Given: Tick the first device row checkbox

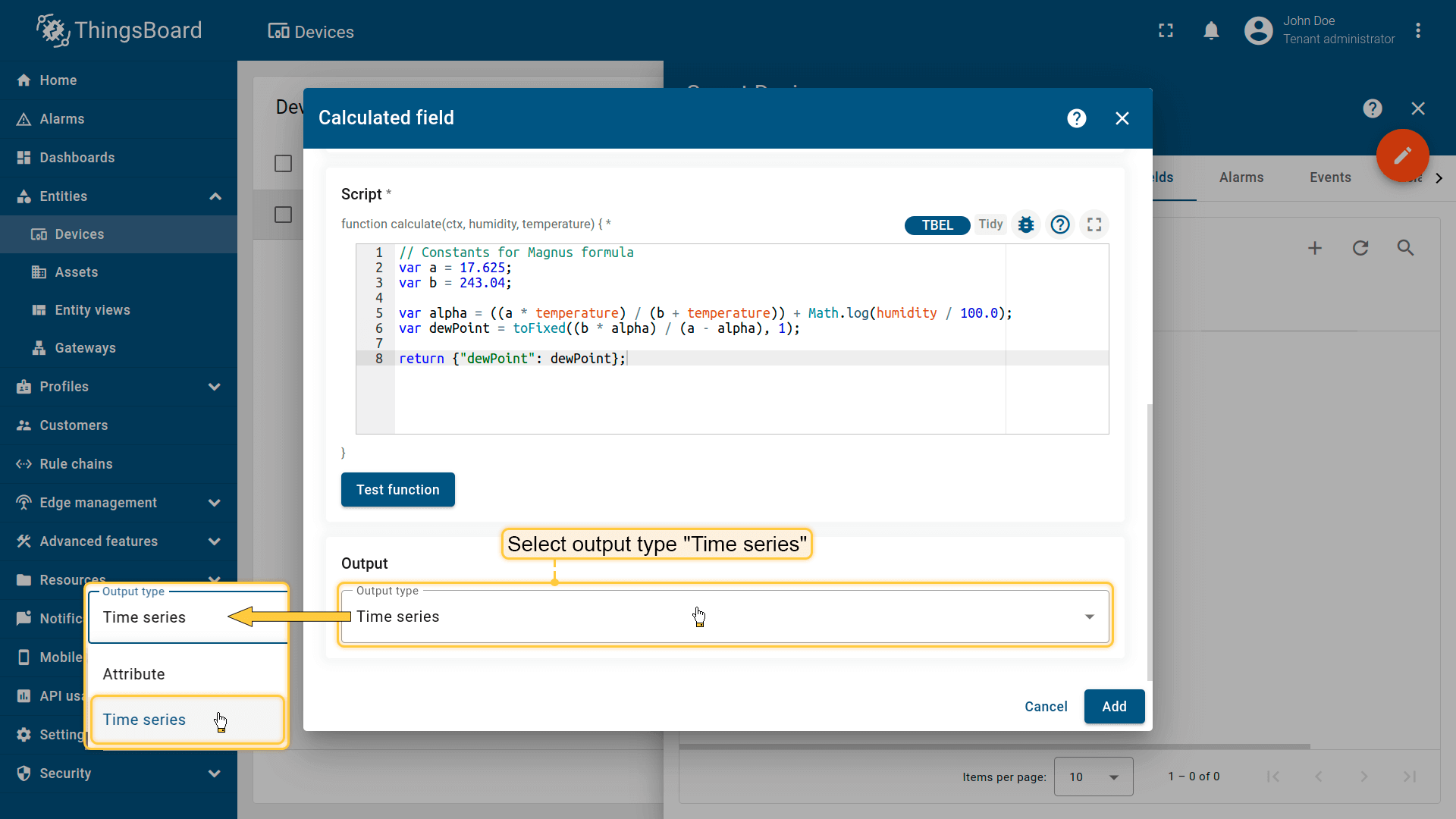Looking at the screenshot, I should coord(283,215).
